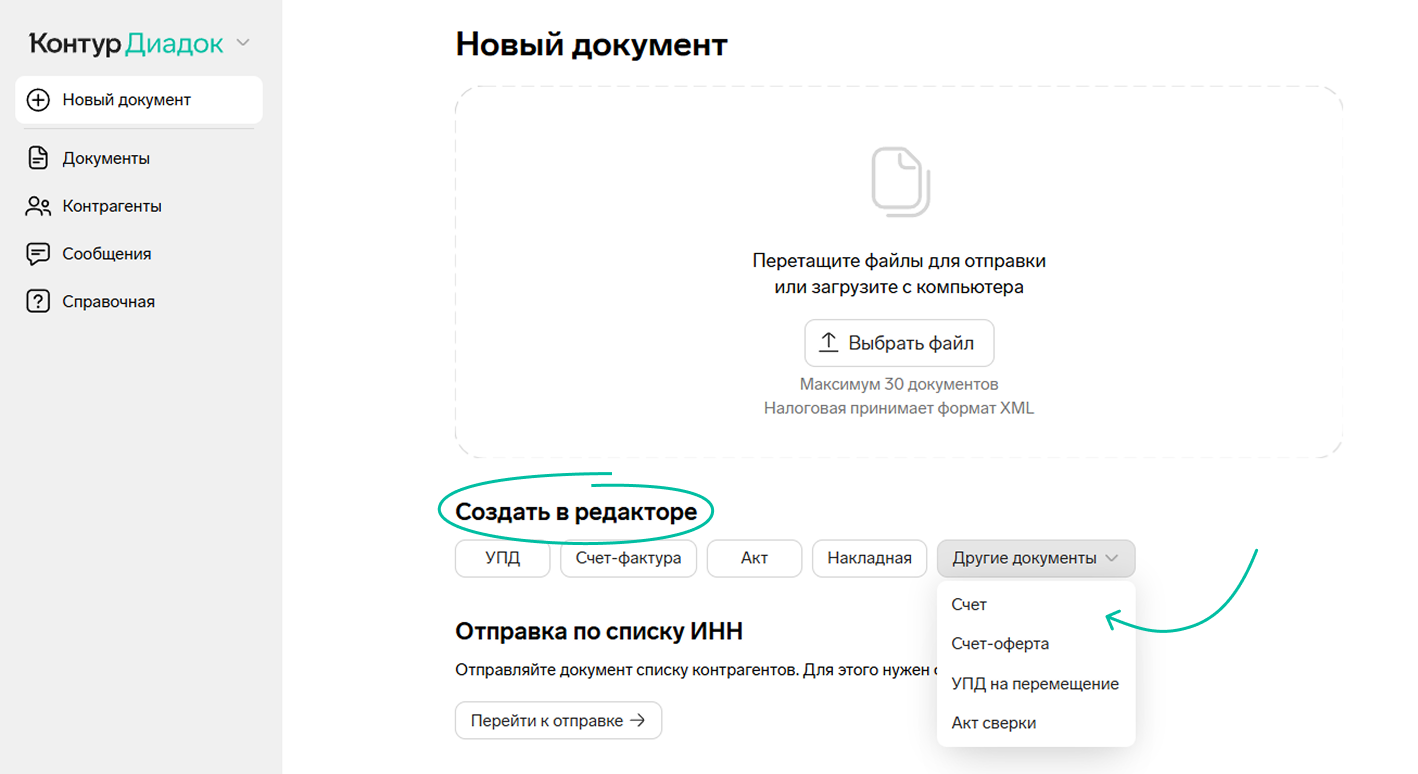1418x774 pixels.
Task: Click the chevron arrow in Другие документы
Action: (1111, 558)
